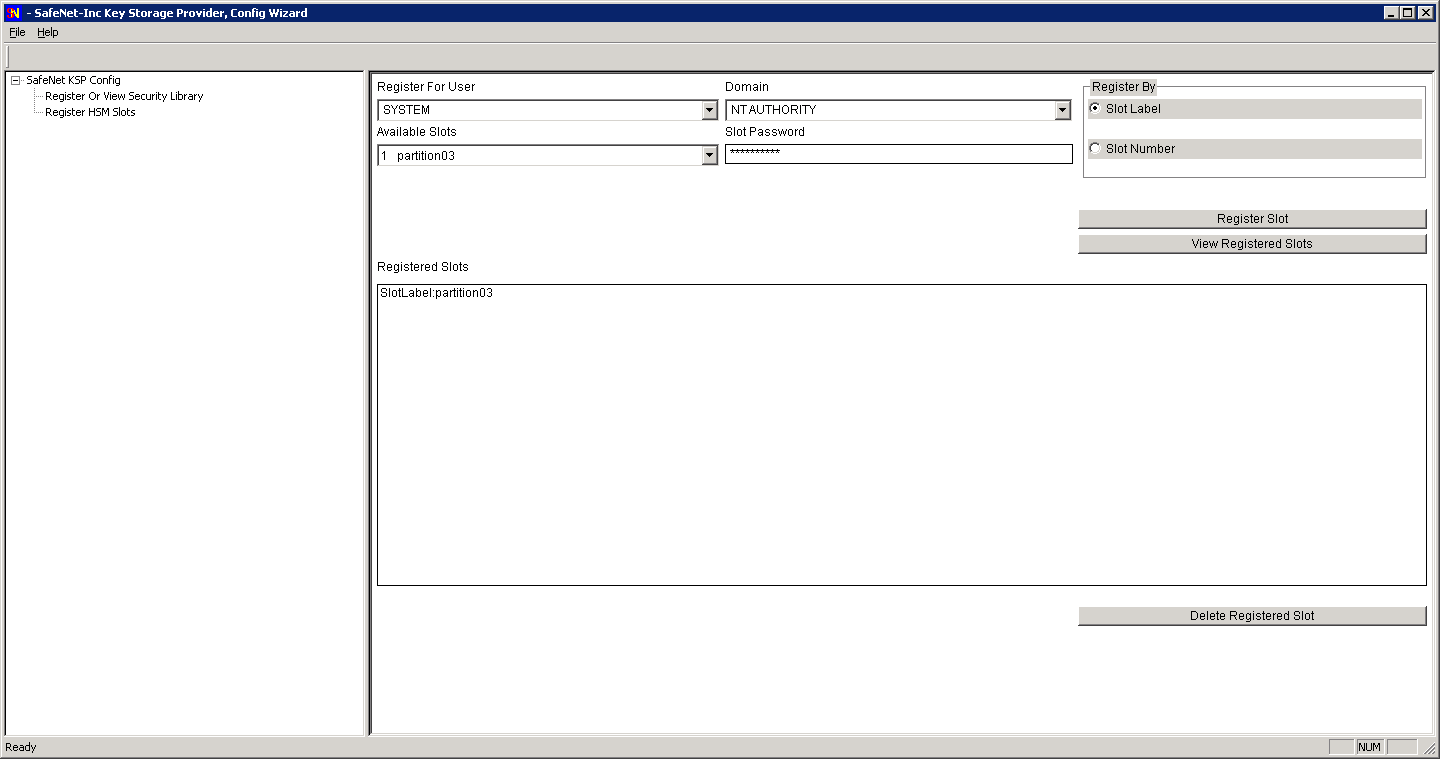Click SYSTEM value in Register For User box
This screenshot has height=759, width=1440.
click(x=406, y=110)
